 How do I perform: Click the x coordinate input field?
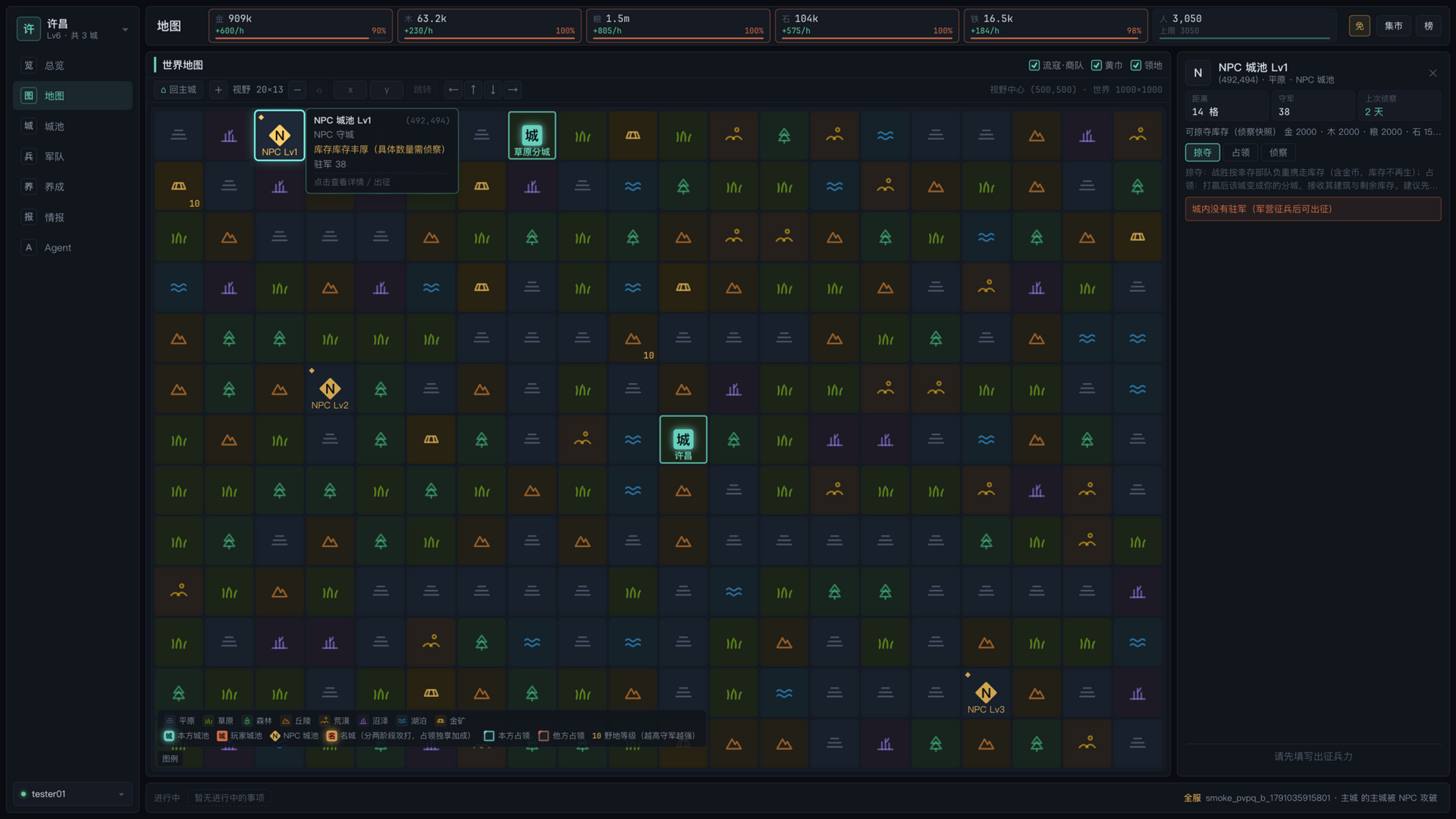coord(350,89)
